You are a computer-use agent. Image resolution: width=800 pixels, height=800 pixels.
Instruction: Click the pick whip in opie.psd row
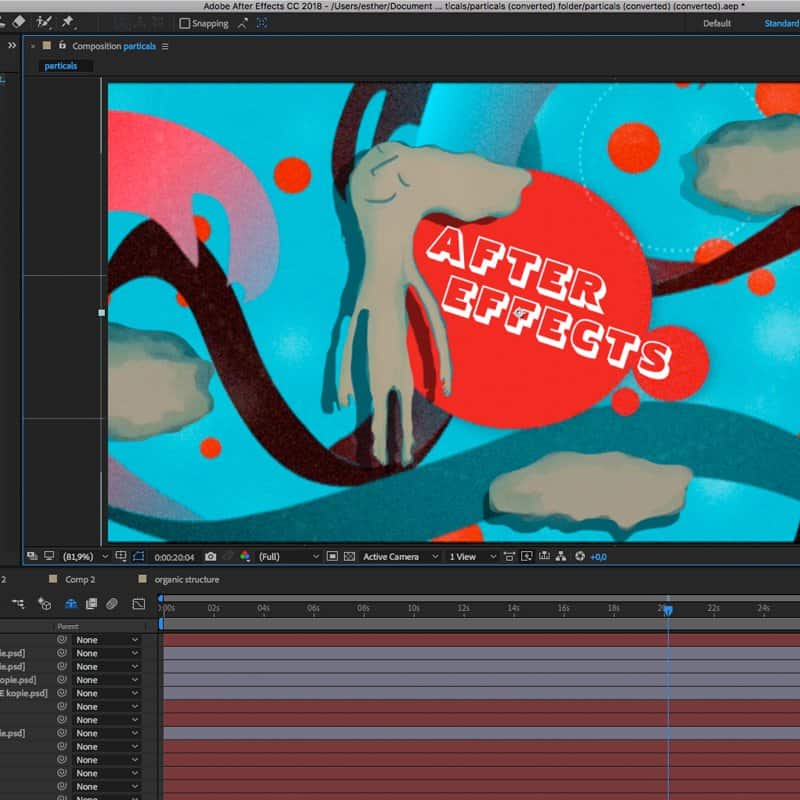pos(62,680)
